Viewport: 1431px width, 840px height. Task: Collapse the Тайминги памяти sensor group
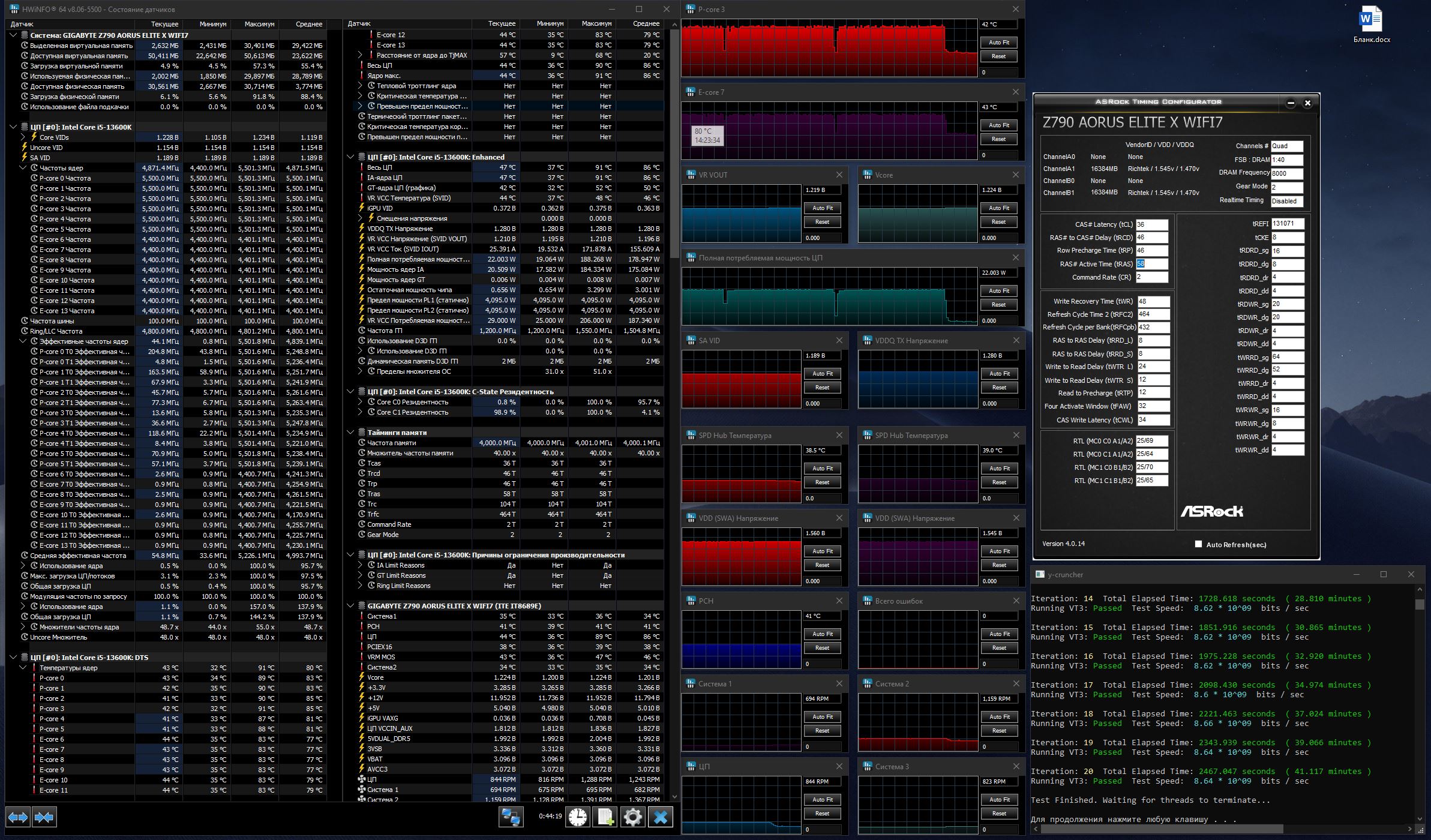coord(351,432)
